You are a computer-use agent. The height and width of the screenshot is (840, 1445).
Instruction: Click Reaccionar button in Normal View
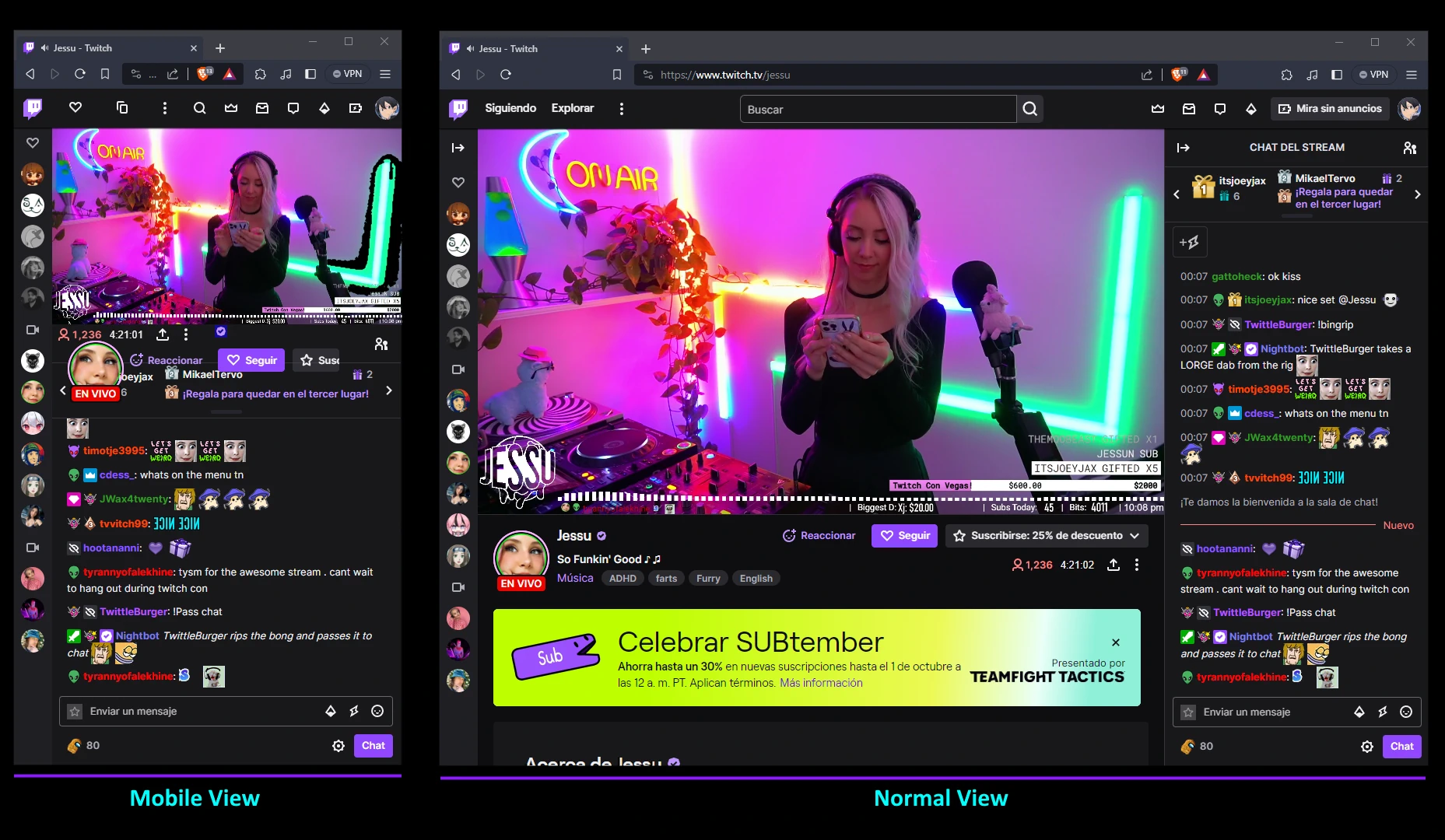click(x=819, y=536)
